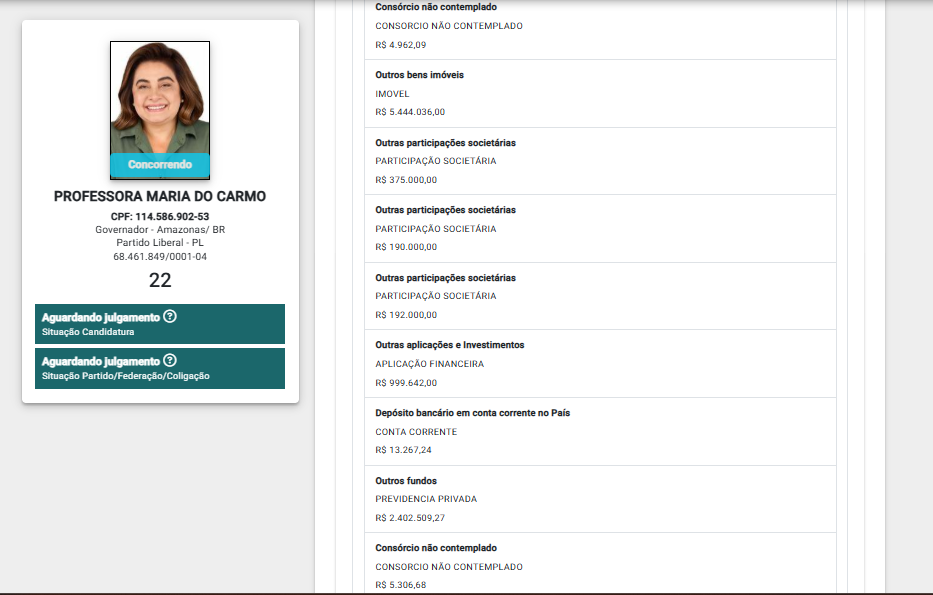
Task: Click Outros bens imóveis heading
Action: [x=419, y=75]
